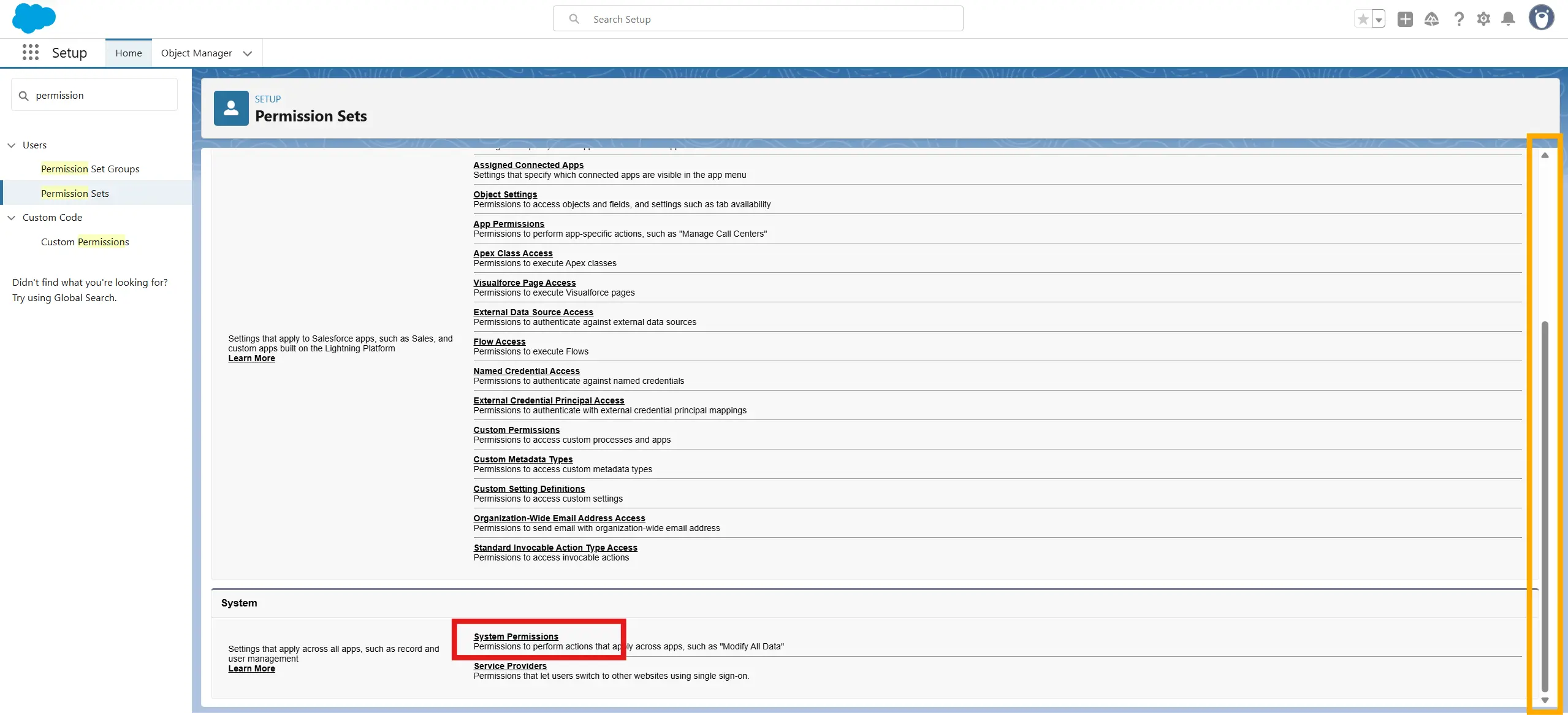Image resolution: width=1568 pixels, height=715 pixels.
Task: Open the global actions plus icon
Action: pos(1405,19)
